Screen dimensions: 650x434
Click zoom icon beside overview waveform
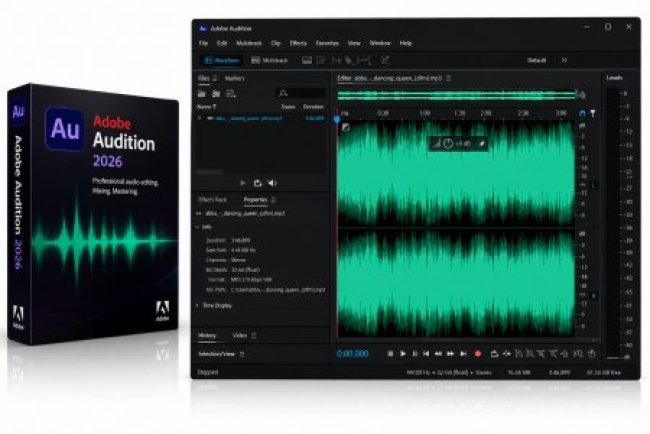(x=582, y=95)
